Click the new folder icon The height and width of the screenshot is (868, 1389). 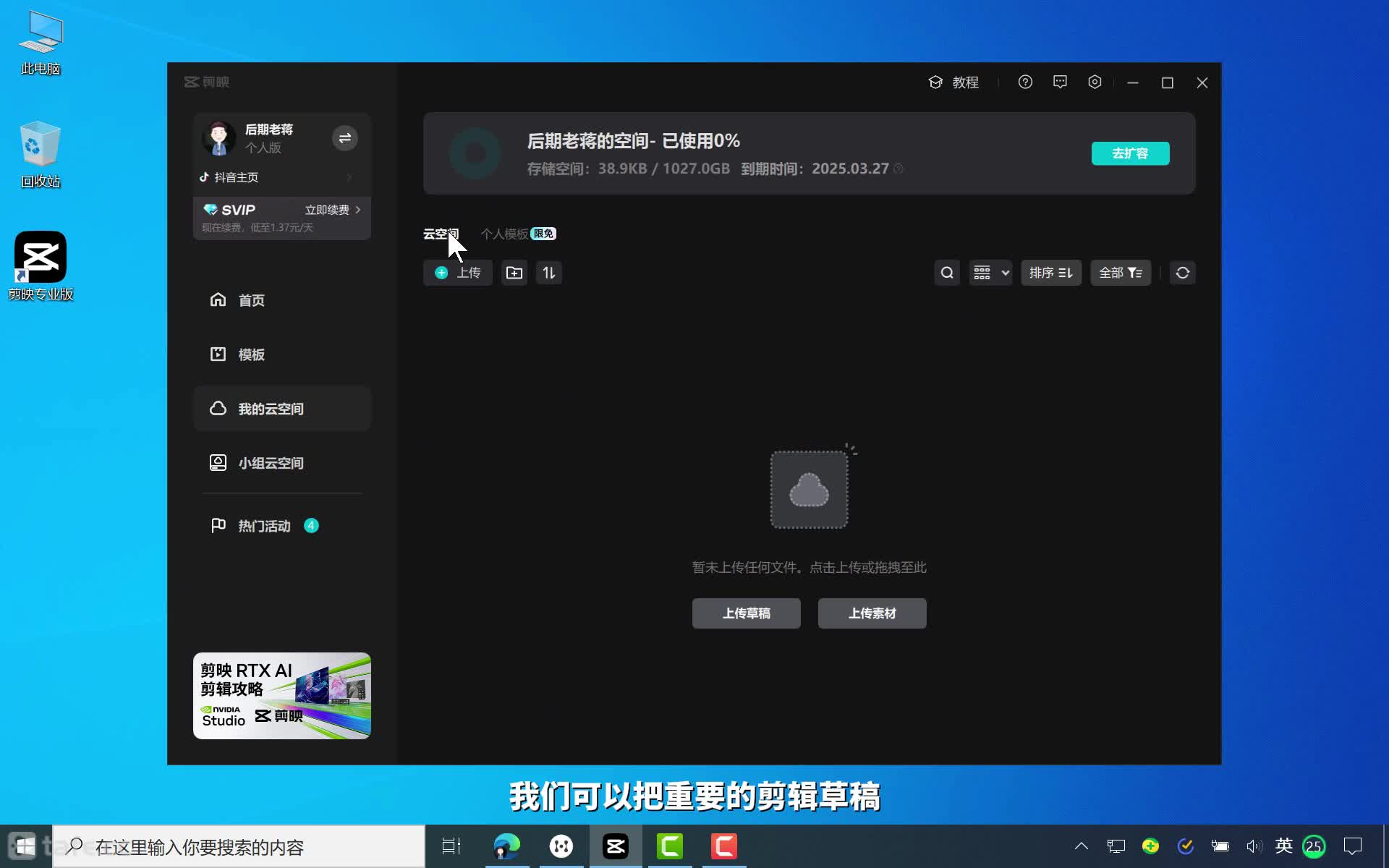pos(514,273)
